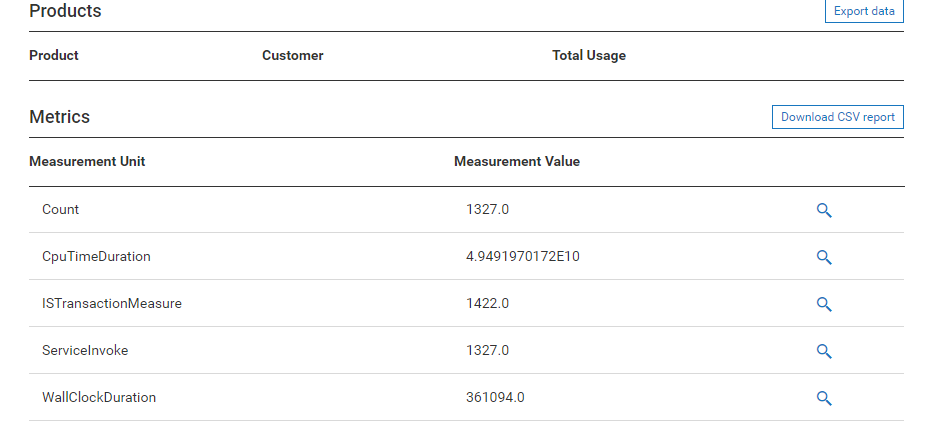Screen dimensions: 927x448
Task: Select the Count metric name
Action: (60, 210)
